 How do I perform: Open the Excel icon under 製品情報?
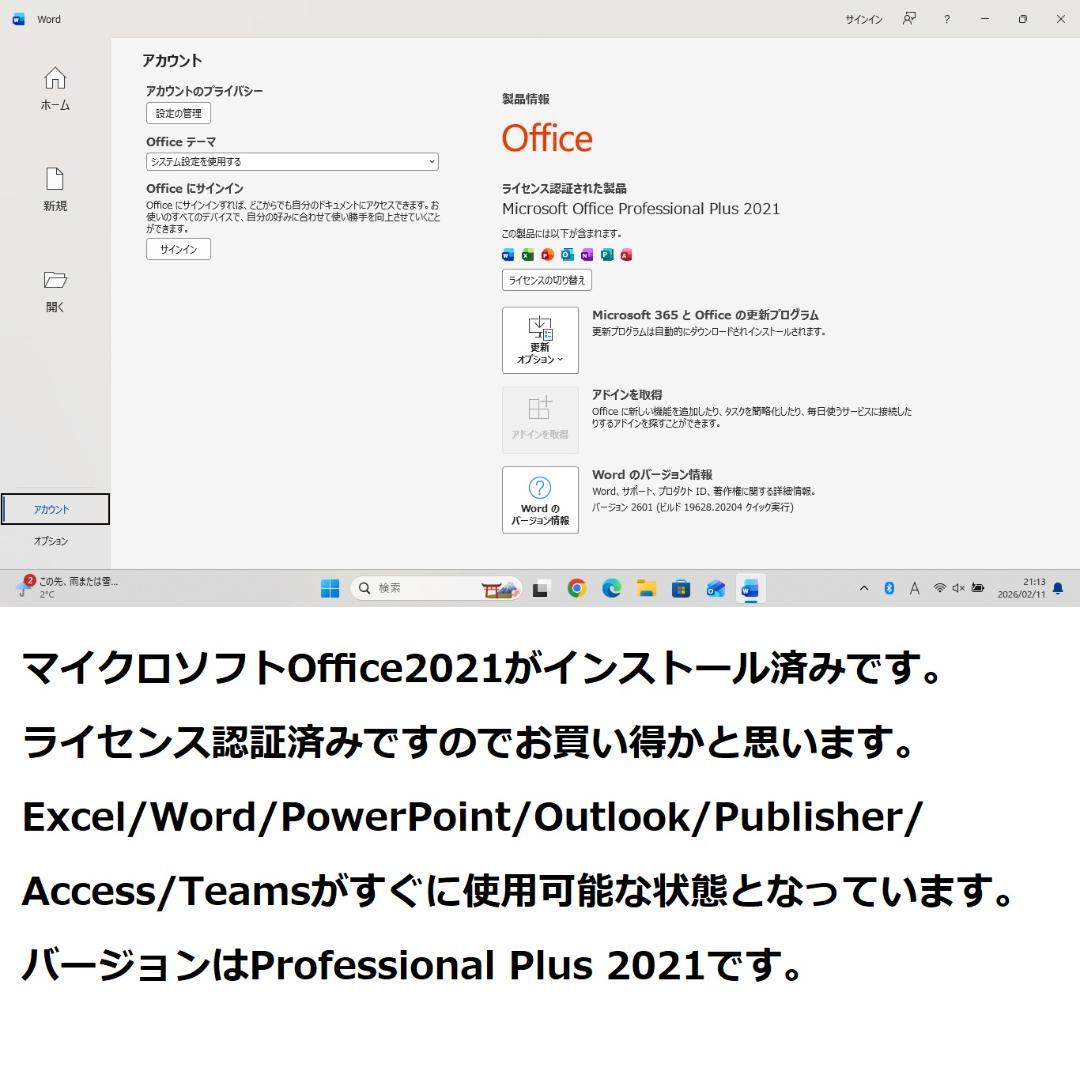click(x=526, y=255)
